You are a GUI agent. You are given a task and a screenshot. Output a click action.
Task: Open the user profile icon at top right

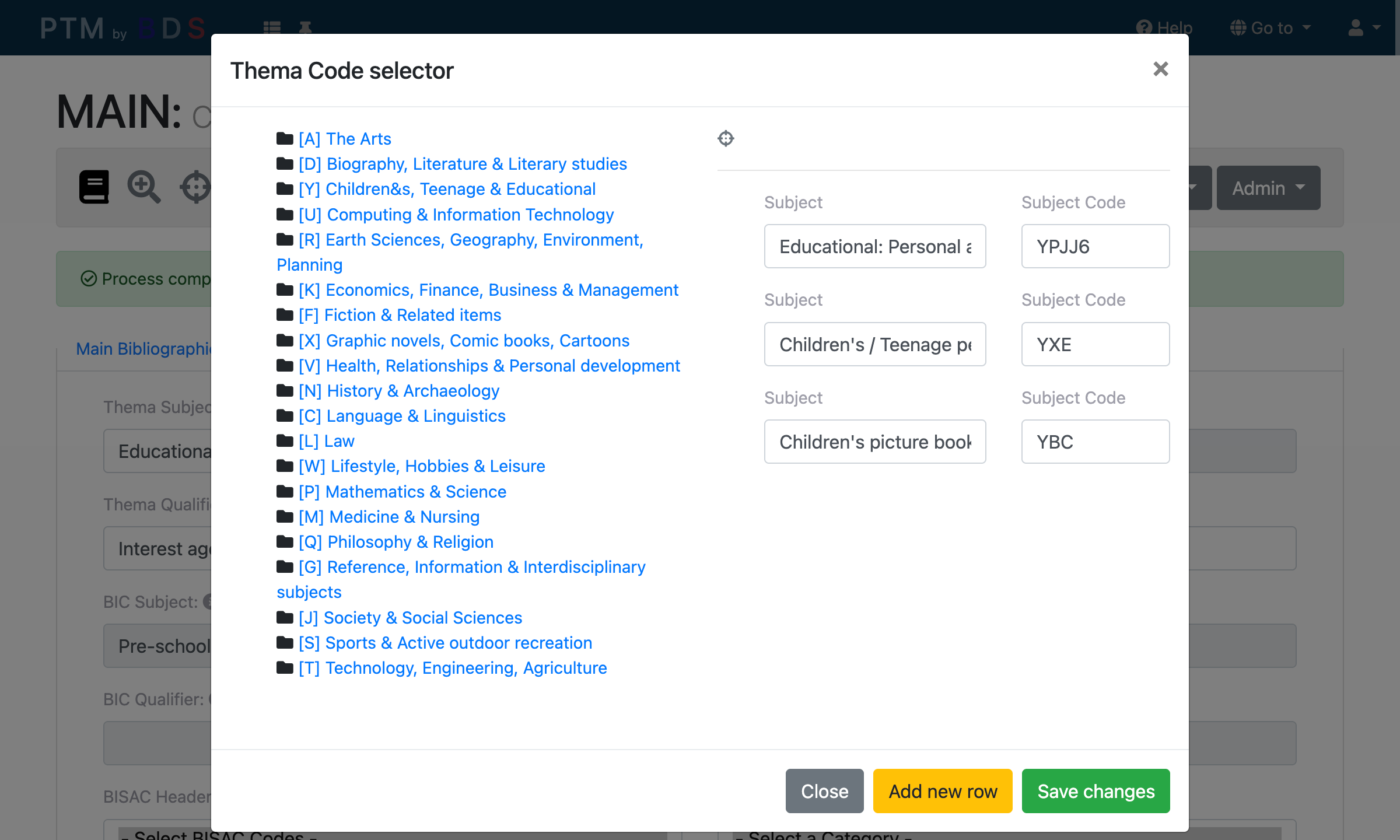(1356, 27)
